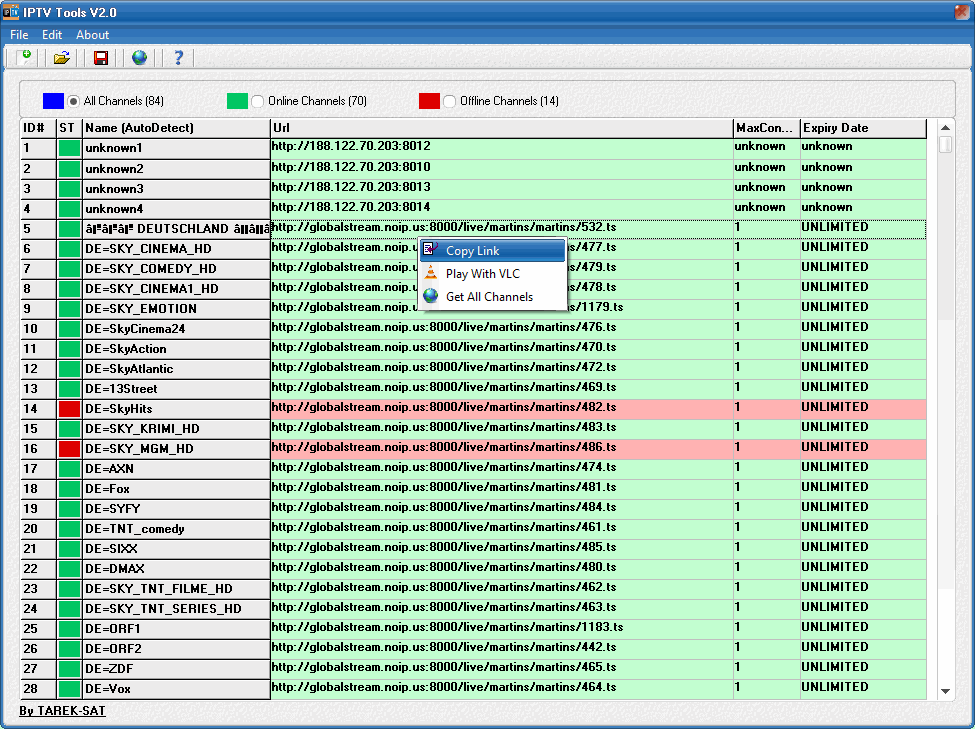Click the open folder toolbar icon

point(62,58)
